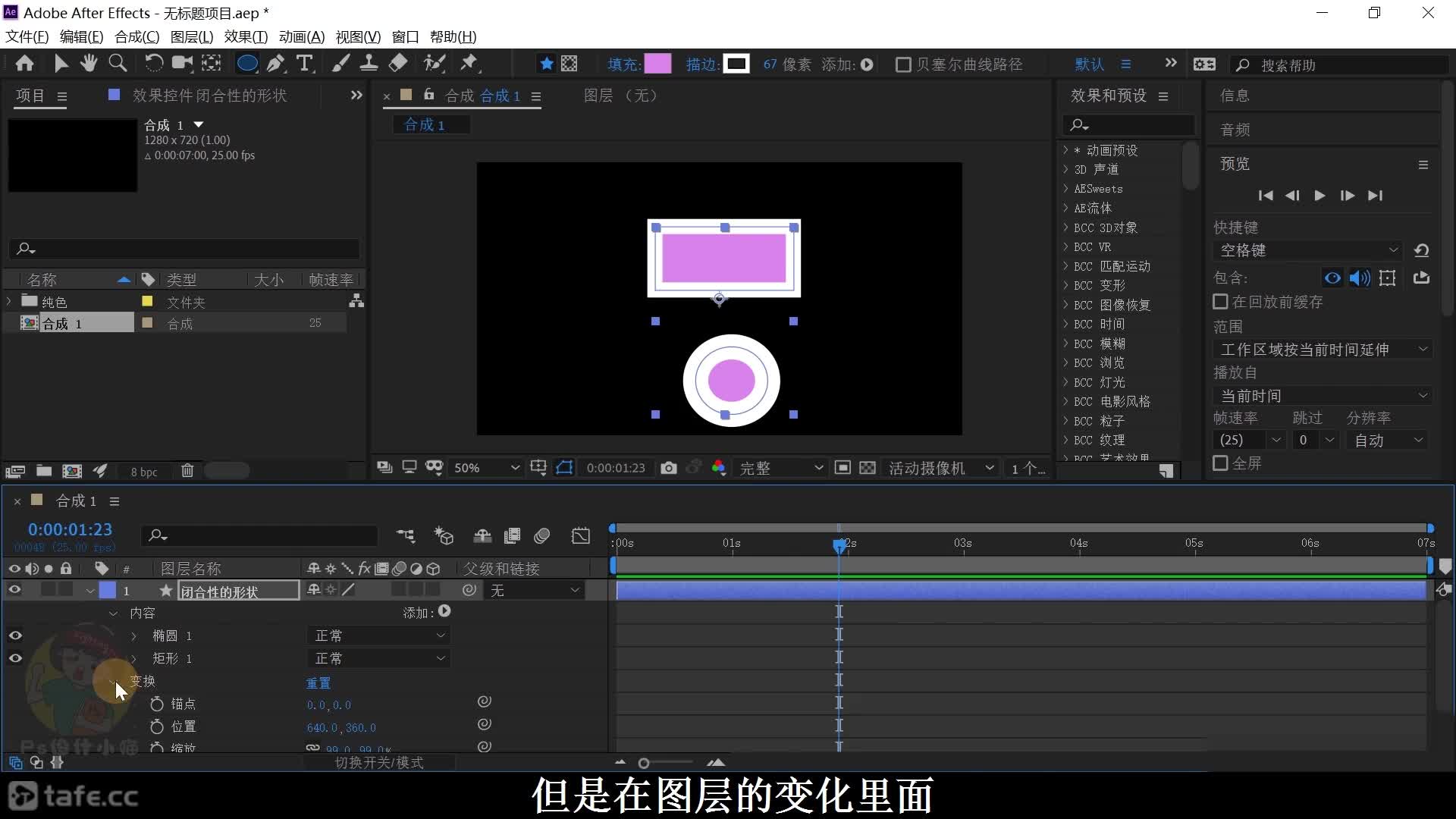Click the timeline current-time indicator
This screenshot has width=1456, height=819.
pyautogui.click(x=839, y=544)
